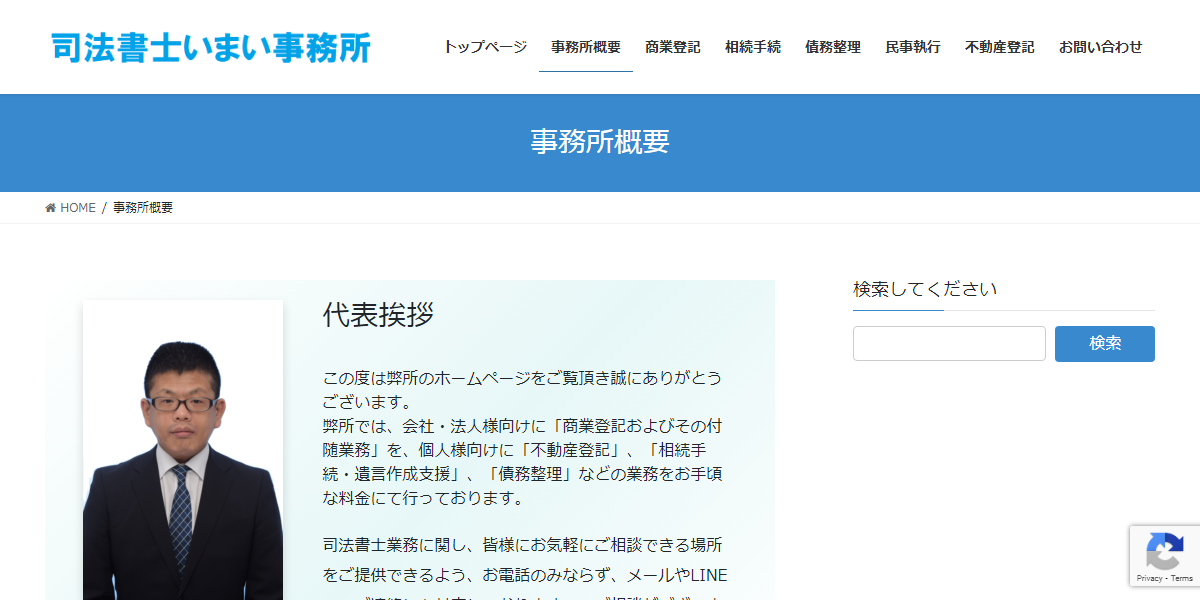Click the active 事務所概要 tab

[x=585, y=46]
